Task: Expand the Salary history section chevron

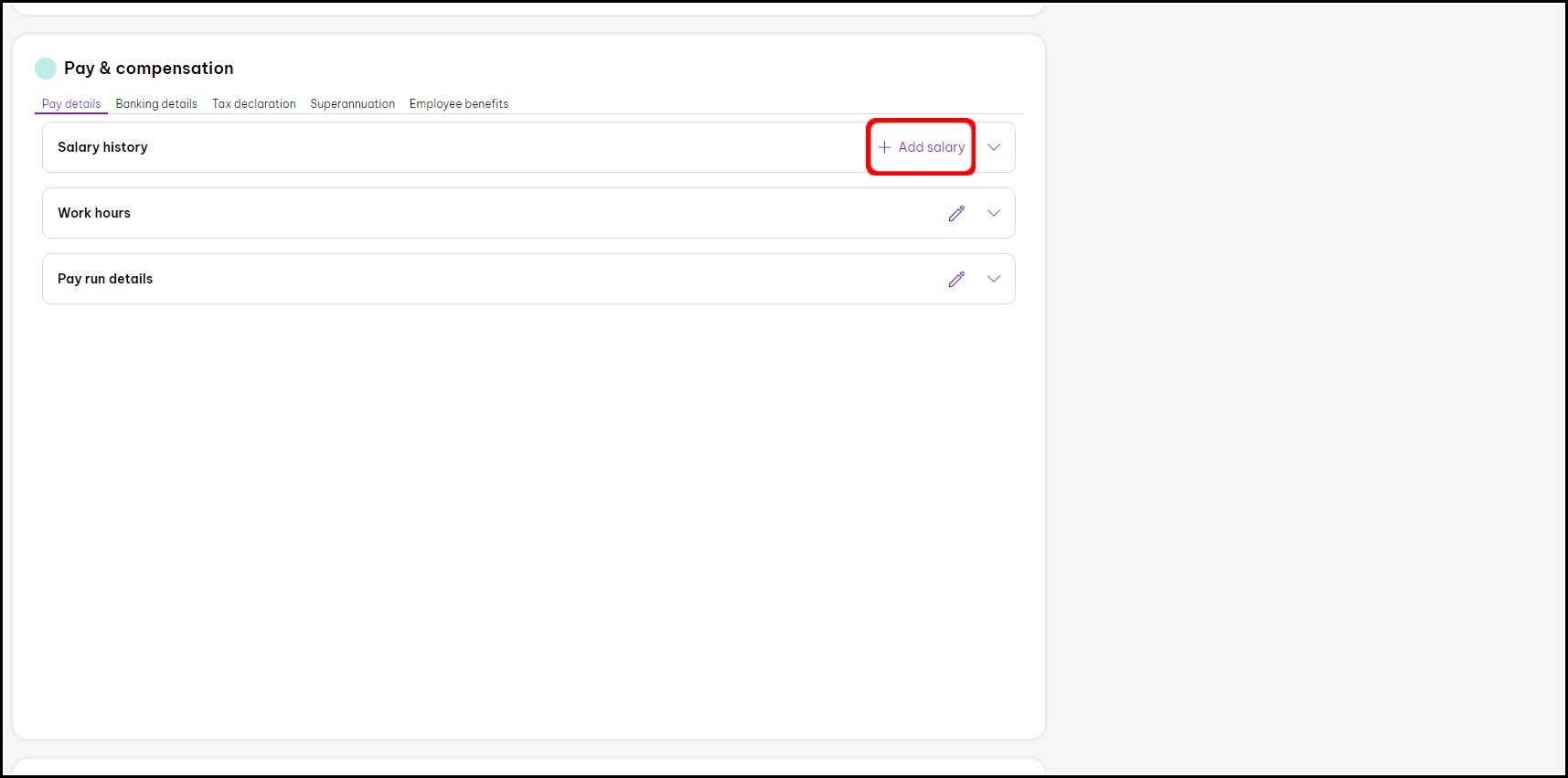Action: pos(994,147)
